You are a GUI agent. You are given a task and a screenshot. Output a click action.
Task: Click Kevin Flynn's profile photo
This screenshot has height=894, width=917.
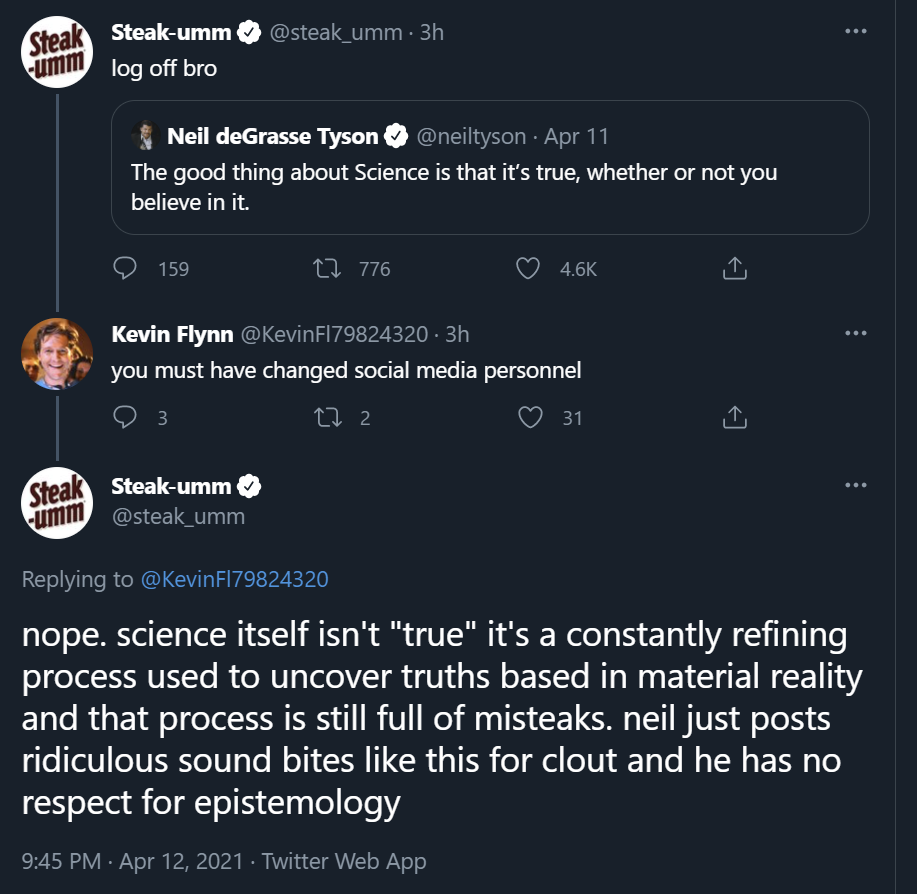57,353
